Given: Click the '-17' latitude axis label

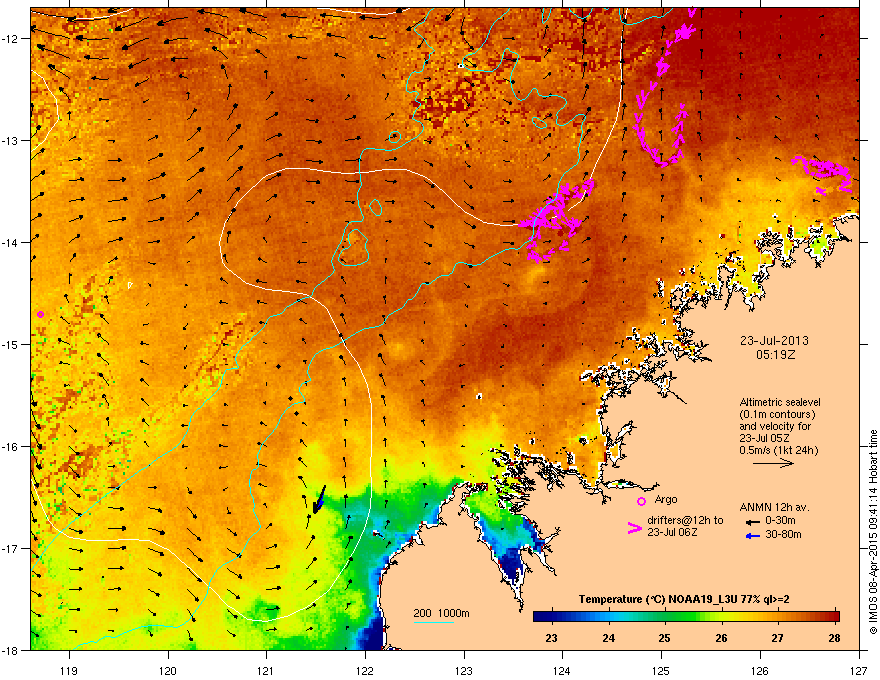Looking at the screenshot, I should (x=10, y=549).
